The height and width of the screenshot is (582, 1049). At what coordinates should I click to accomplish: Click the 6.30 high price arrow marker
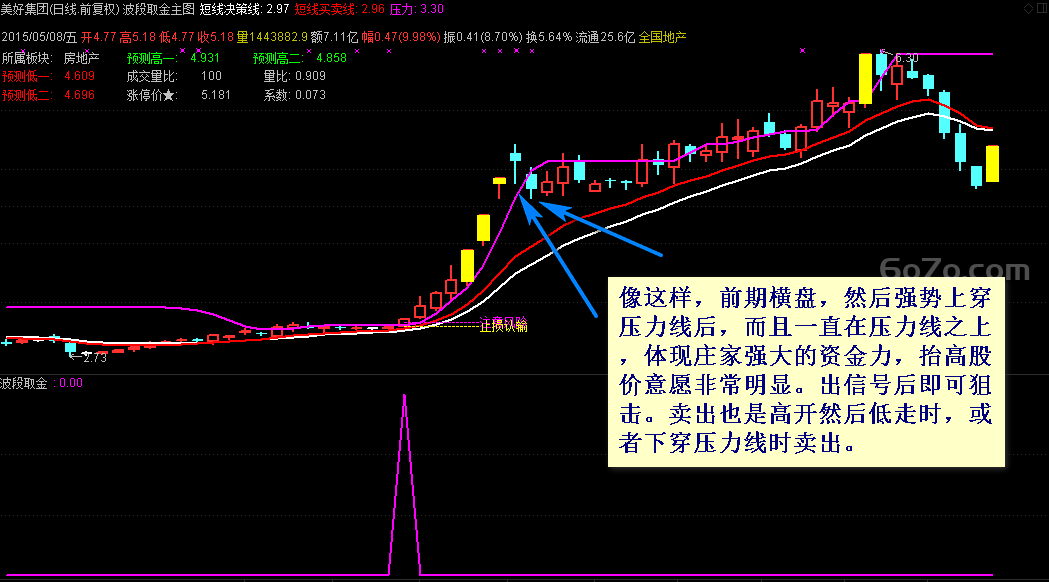click(898, 58)
